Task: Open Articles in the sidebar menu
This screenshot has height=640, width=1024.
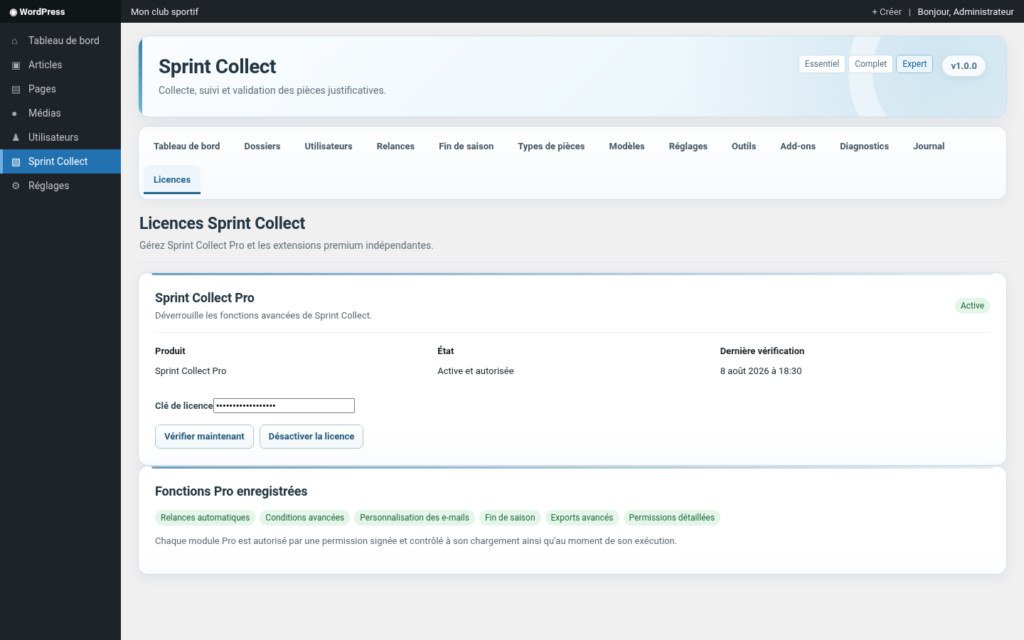Action: coord(60,65)
